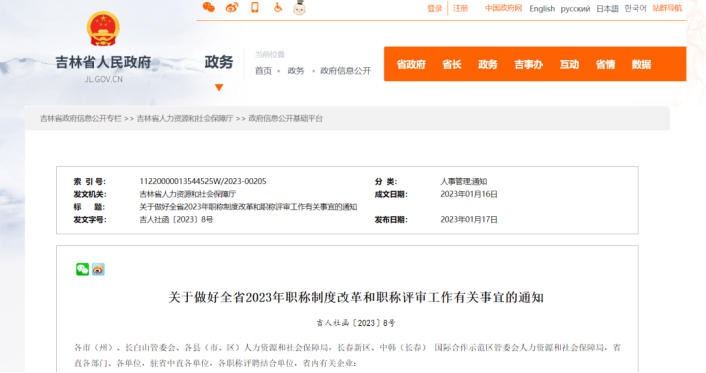Click the article main headline

tap(356, 297)
